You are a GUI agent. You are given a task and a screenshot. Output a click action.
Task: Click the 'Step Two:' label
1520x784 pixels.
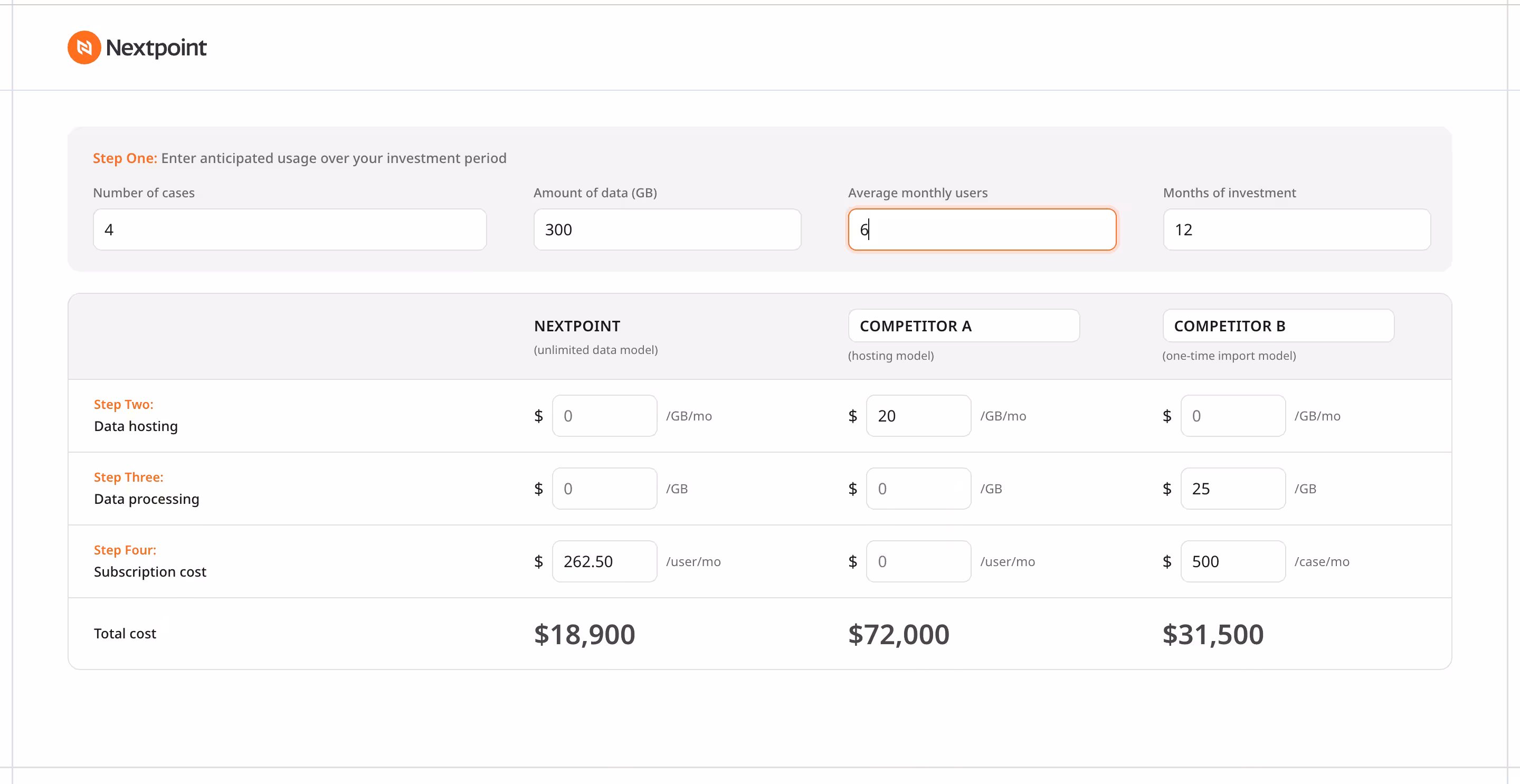point(123,404)
